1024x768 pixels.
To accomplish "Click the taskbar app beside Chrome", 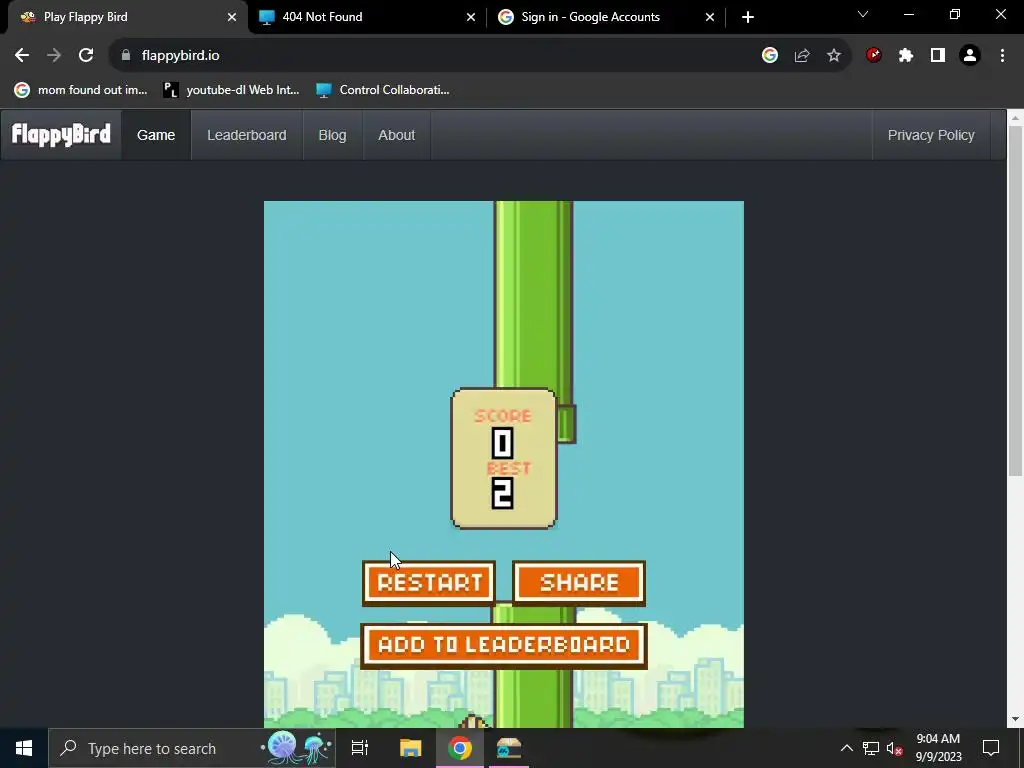I will click(x=509, y=748).
